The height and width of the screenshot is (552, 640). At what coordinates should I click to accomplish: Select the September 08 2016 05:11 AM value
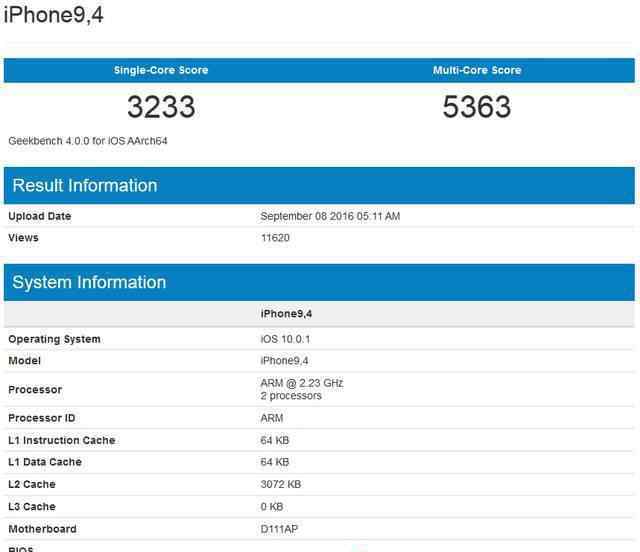point(330,216)
